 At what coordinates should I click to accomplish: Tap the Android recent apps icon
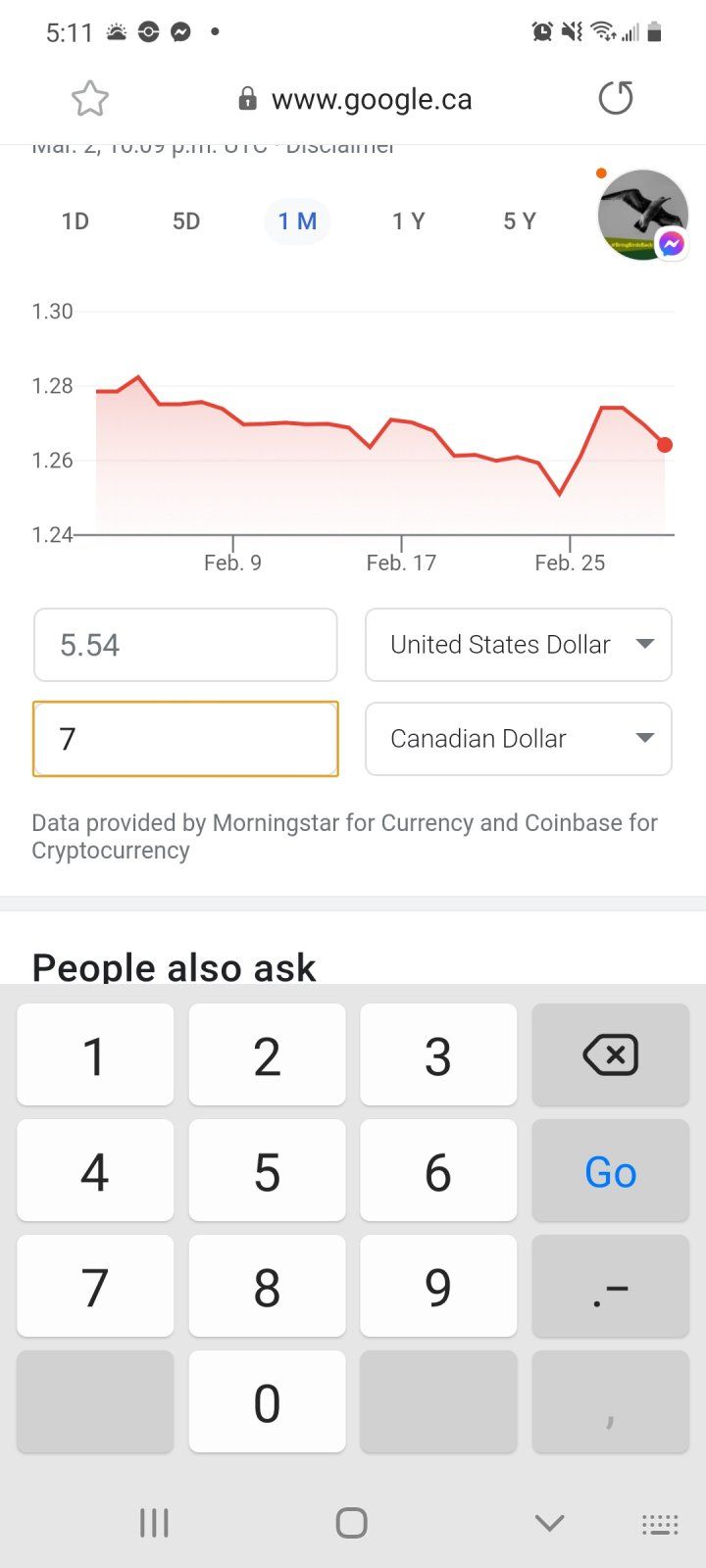coord(154,1523)
